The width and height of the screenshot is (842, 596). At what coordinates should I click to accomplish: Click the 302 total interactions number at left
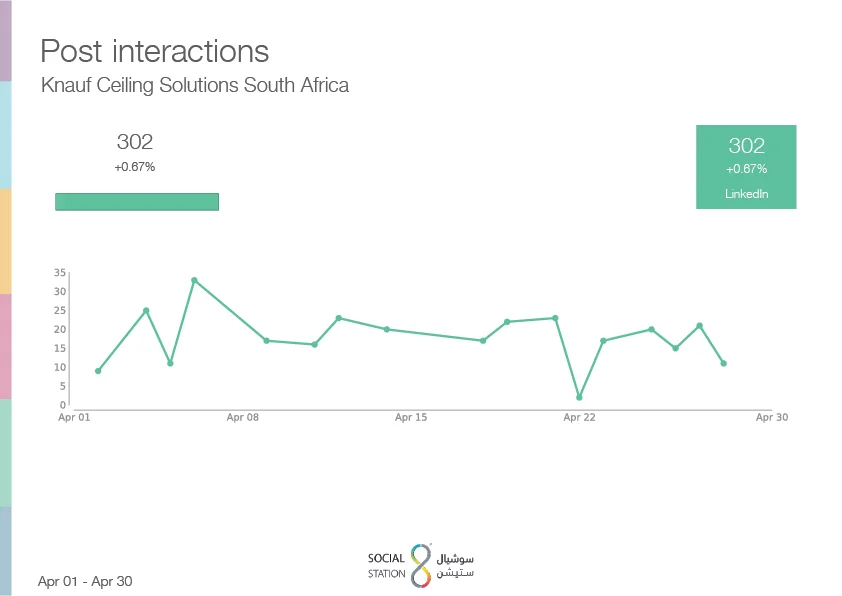pos(135,142)
